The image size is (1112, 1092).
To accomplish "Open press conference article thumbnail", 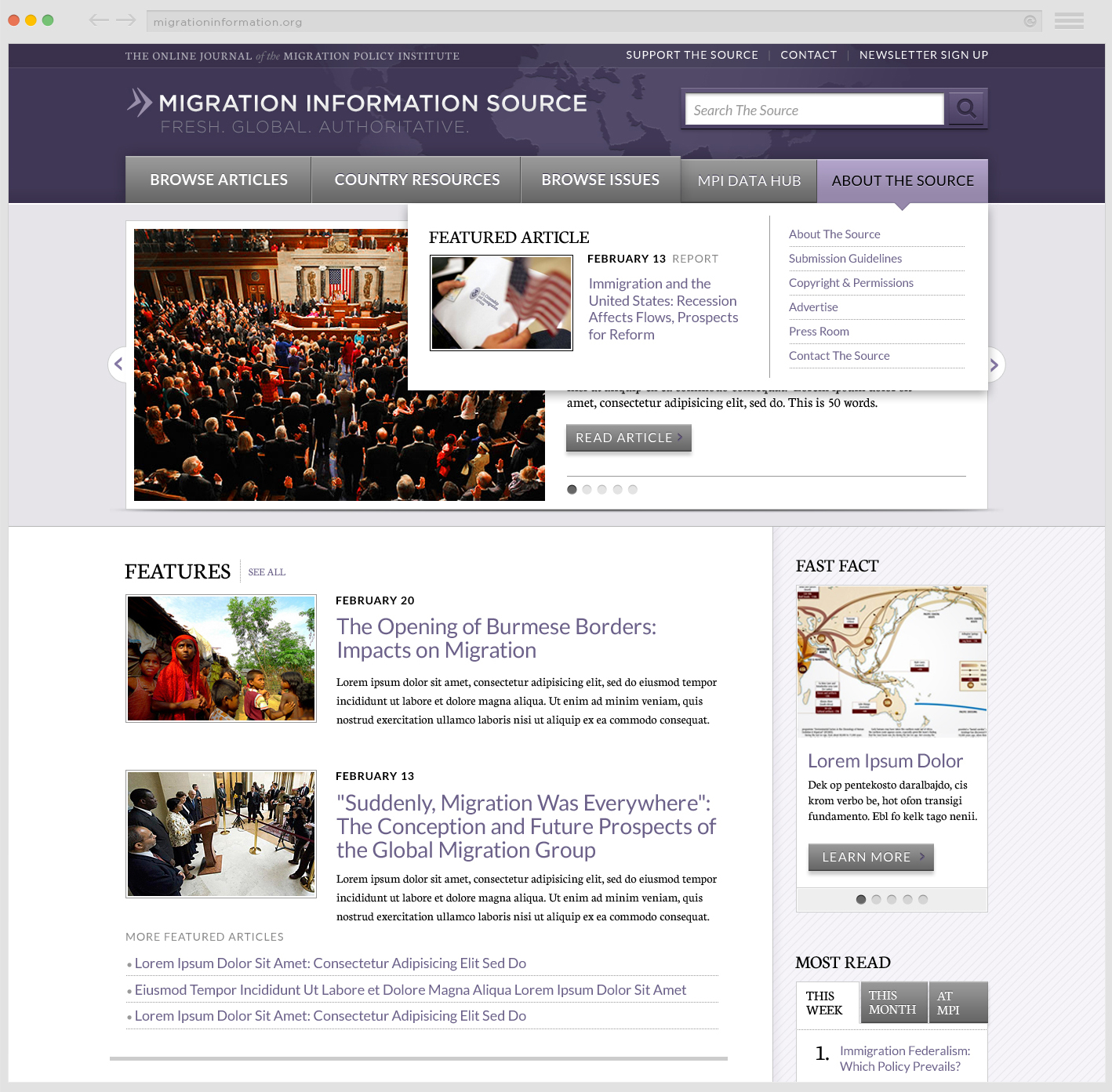I will pyautogui.click(x=221, y=834).
